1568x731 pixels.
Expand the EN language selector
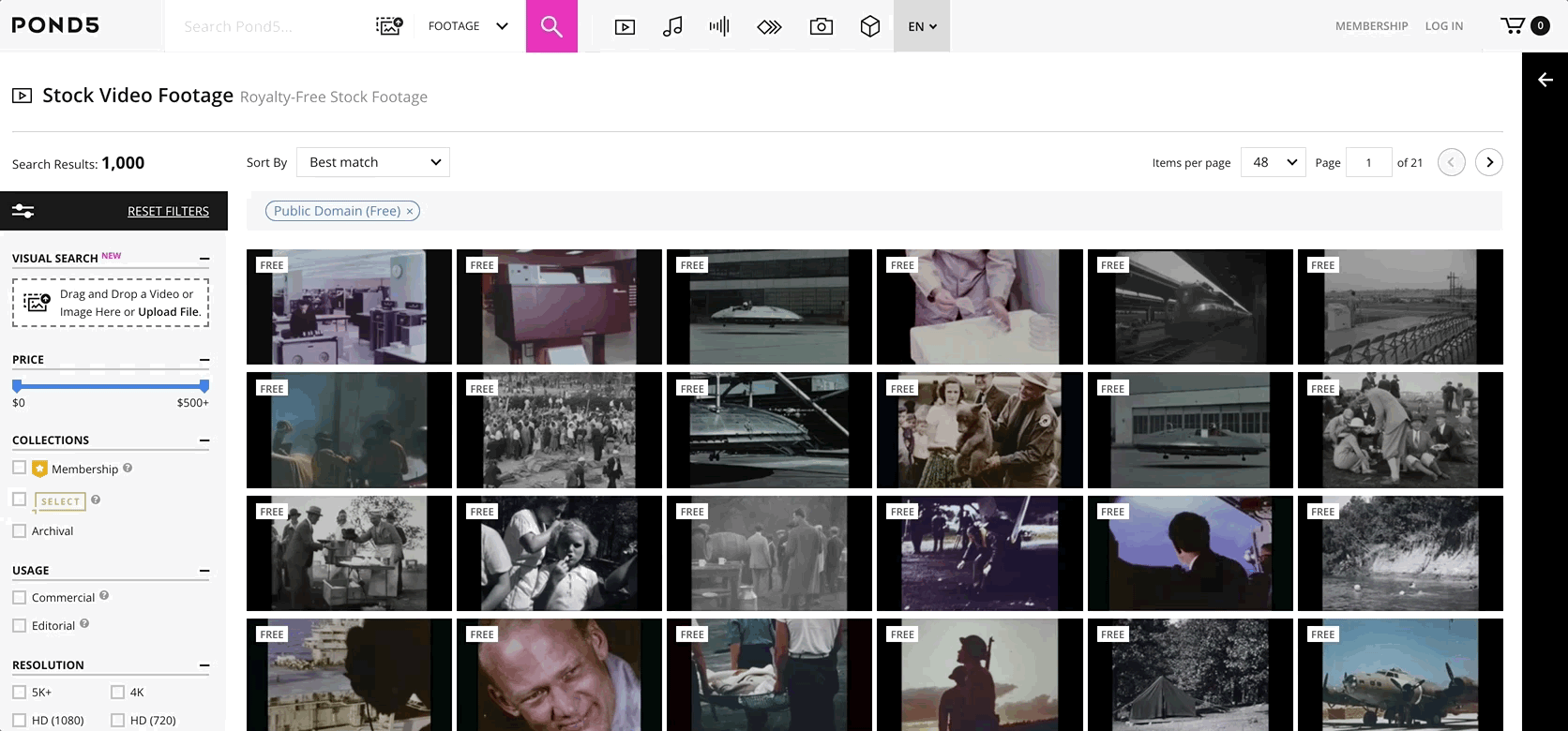[922, 26]
